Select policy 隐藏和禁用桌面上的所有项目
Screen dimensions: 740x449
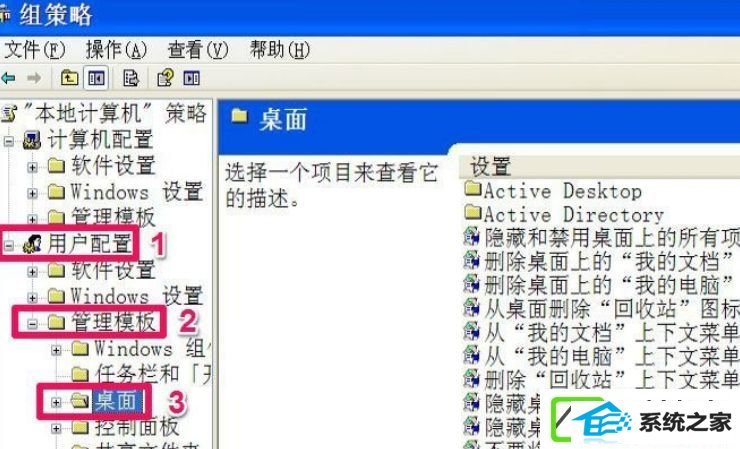[x=612, y=237]
